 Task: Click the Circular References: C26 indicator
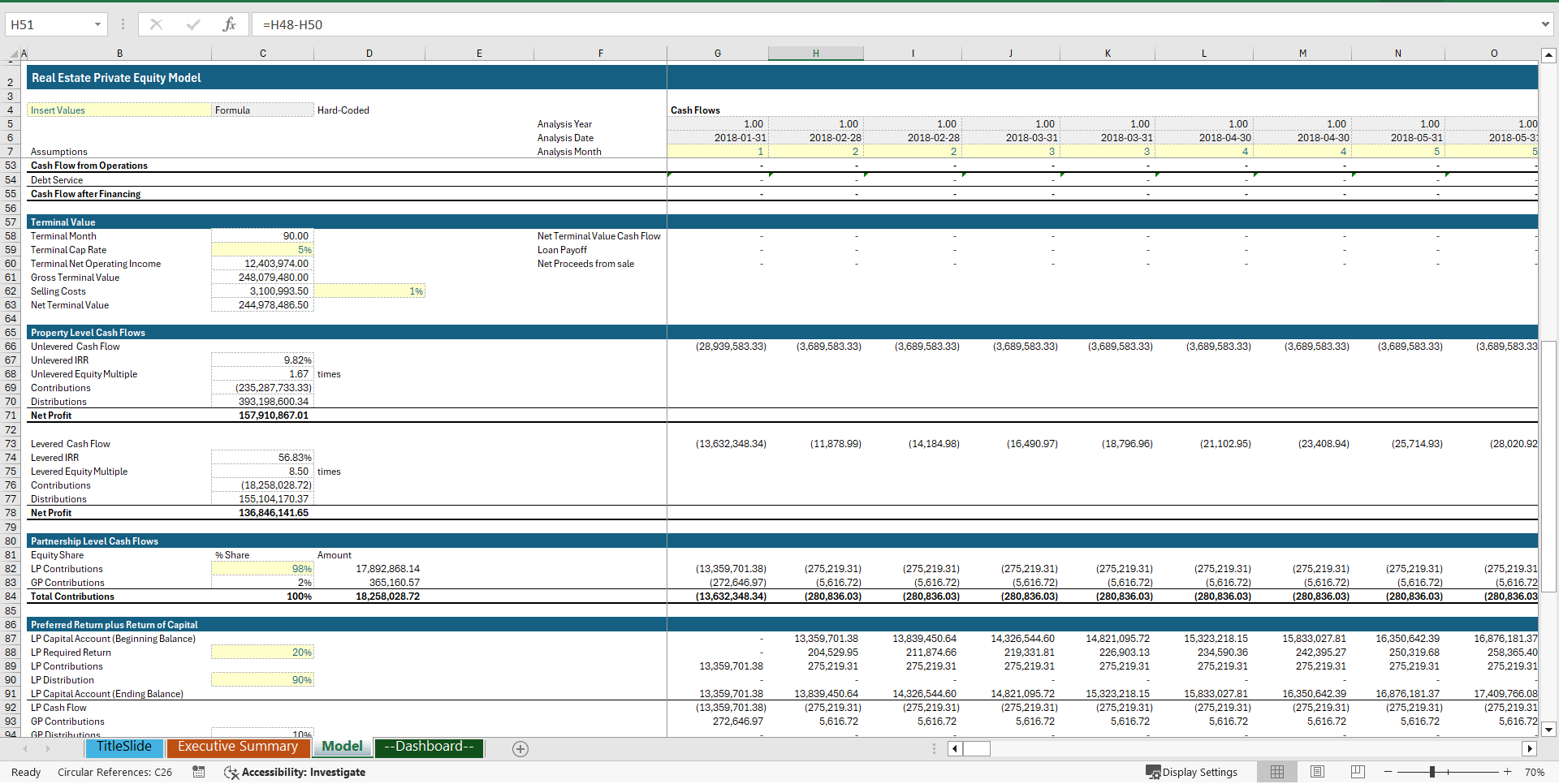pyautogui.click(x=115, y=772)
